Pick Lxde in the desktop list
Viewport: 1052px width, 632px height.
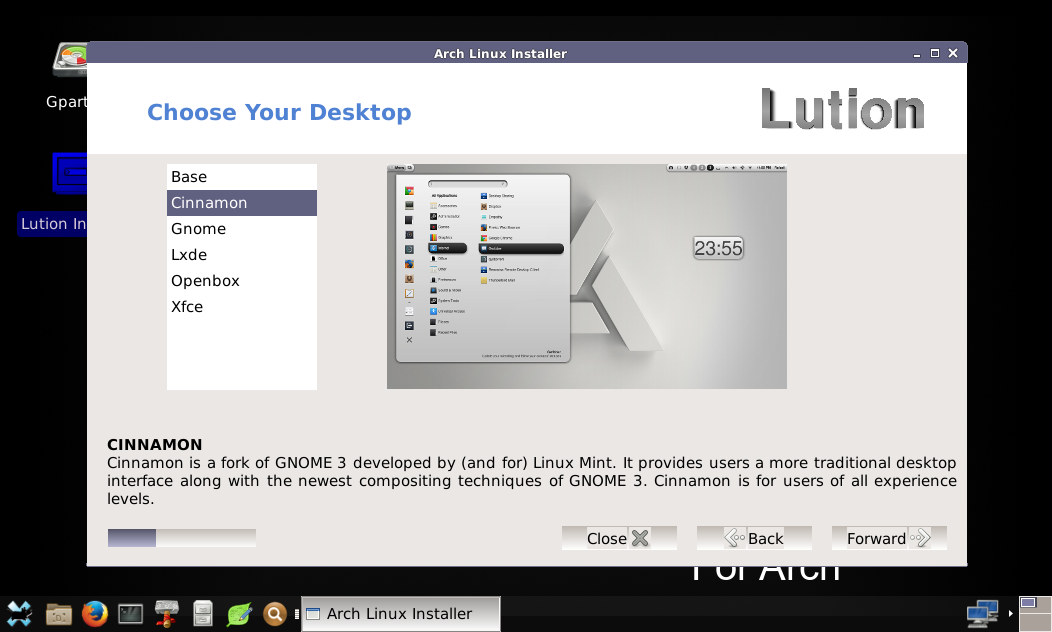(x=242, y=255)
